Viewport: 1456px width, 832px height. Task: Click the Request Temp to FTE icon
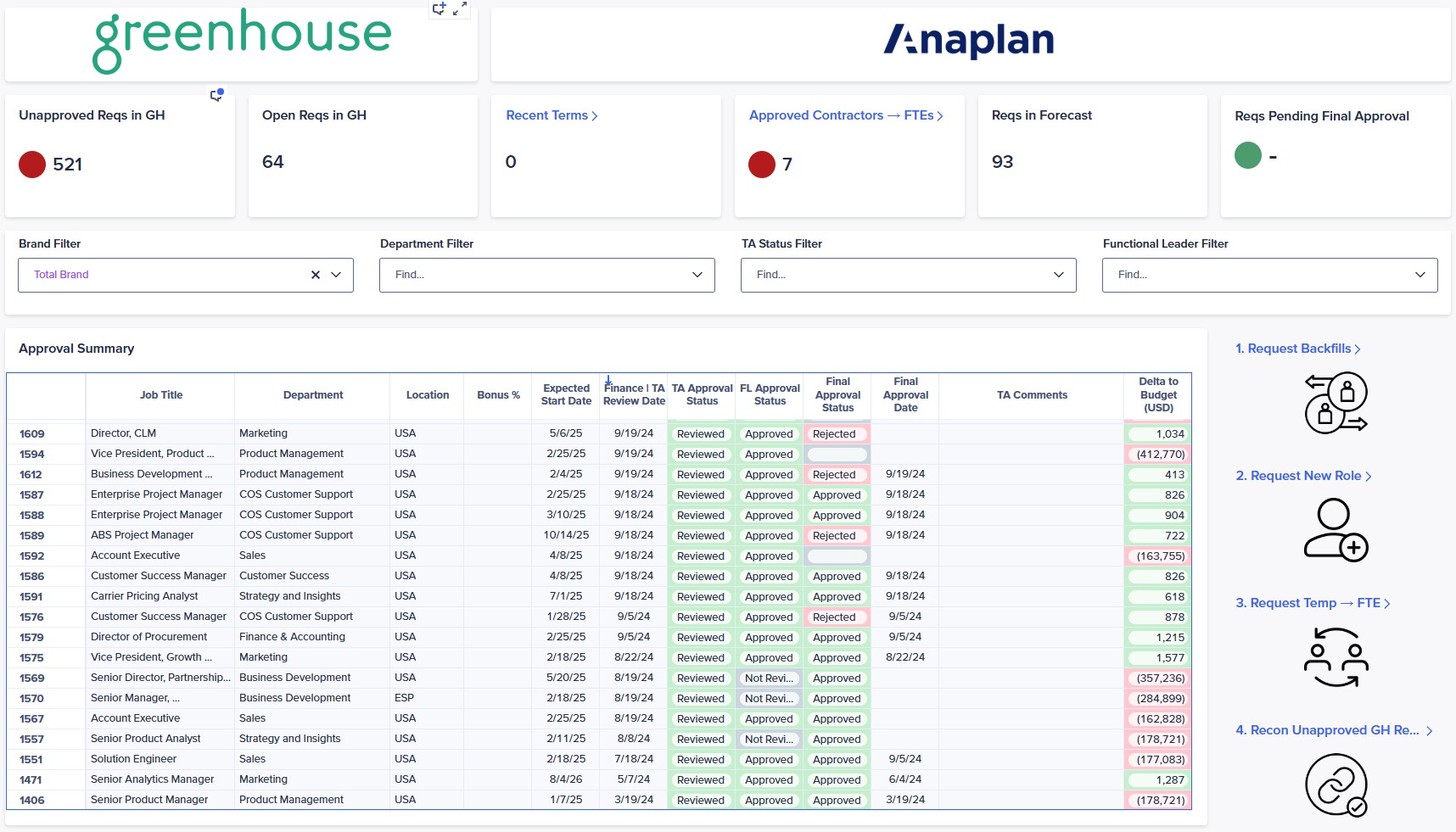[x=1336, y=657]
